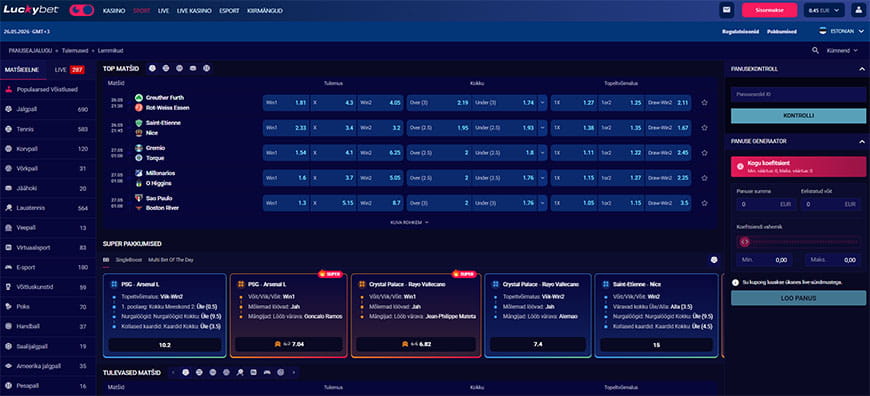
Task: Expand Kuva rohkem under Top Matšid
Action: click(x=409, y=222)
